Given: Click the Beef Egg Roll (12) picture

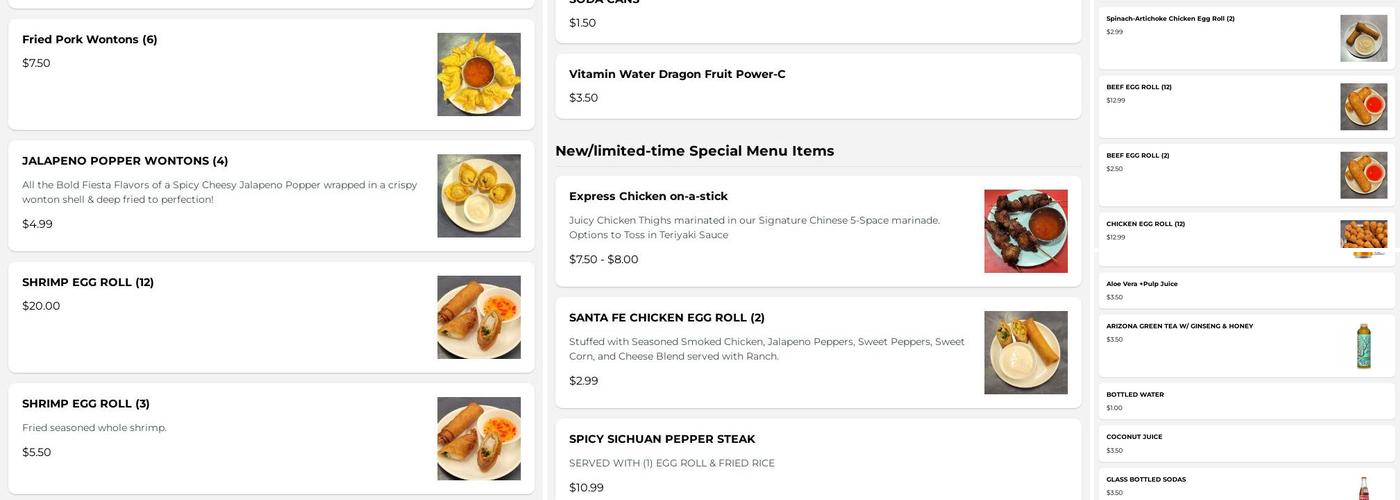Looking at the screenshot, I should click(x=1363, y=106).
